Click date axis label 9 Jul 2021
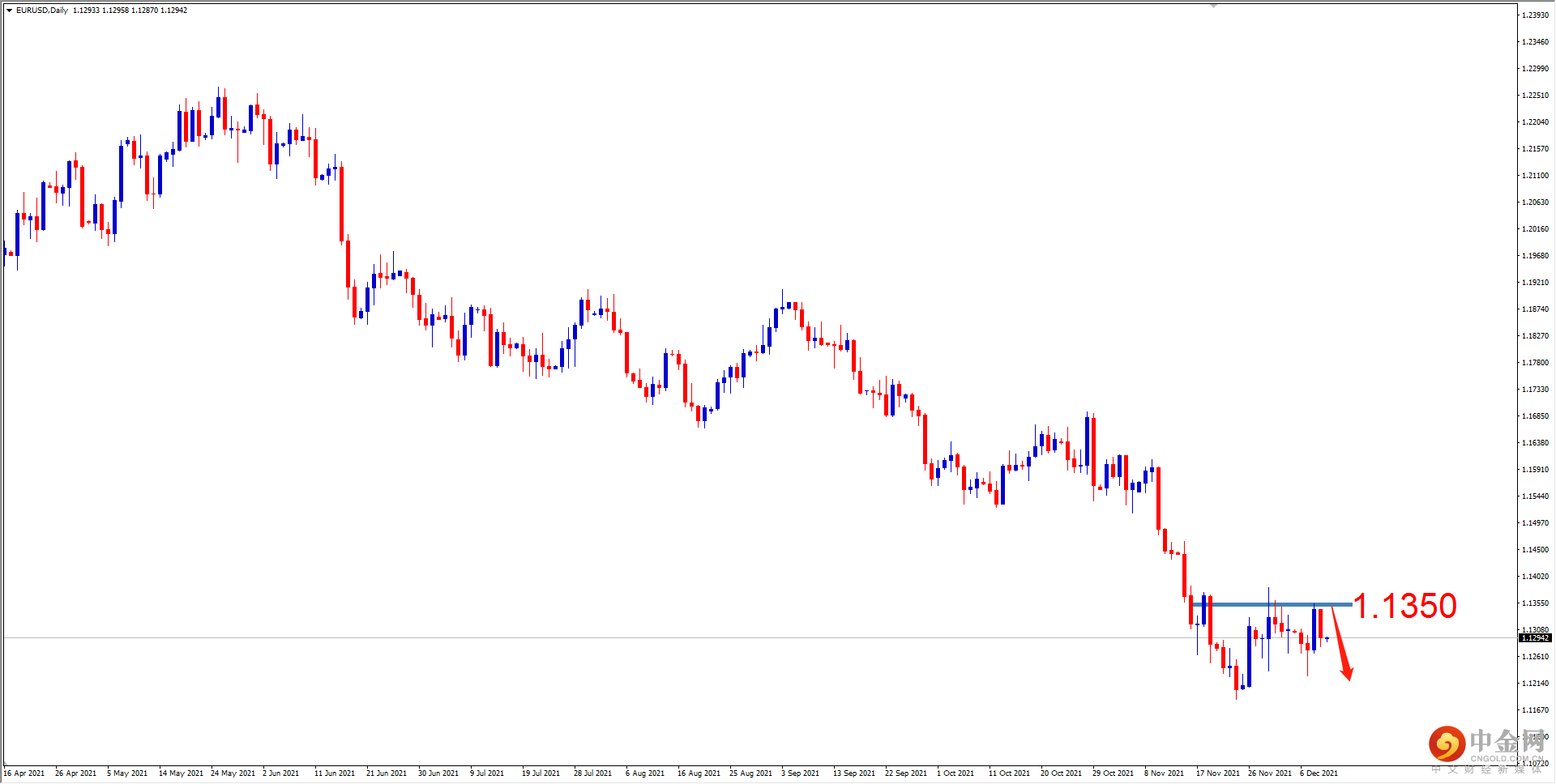 487,773
